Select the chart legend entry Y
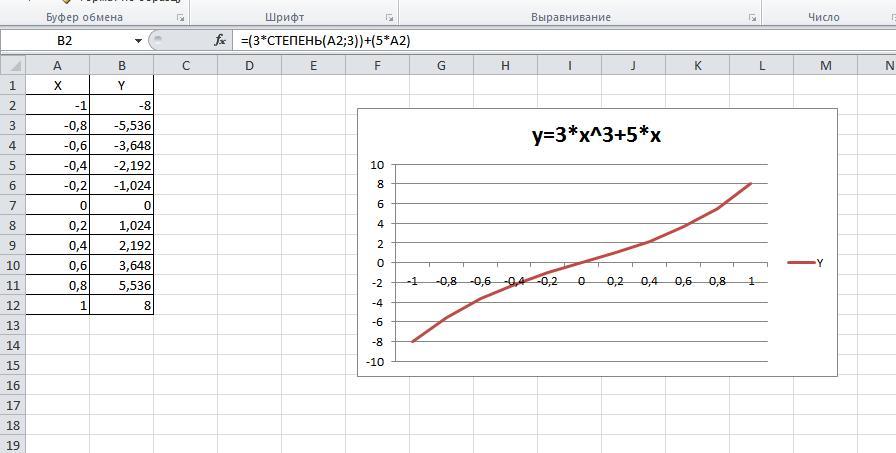Image resolution: width=896 pixels, height=453 pixels. [x=805, y=263]
